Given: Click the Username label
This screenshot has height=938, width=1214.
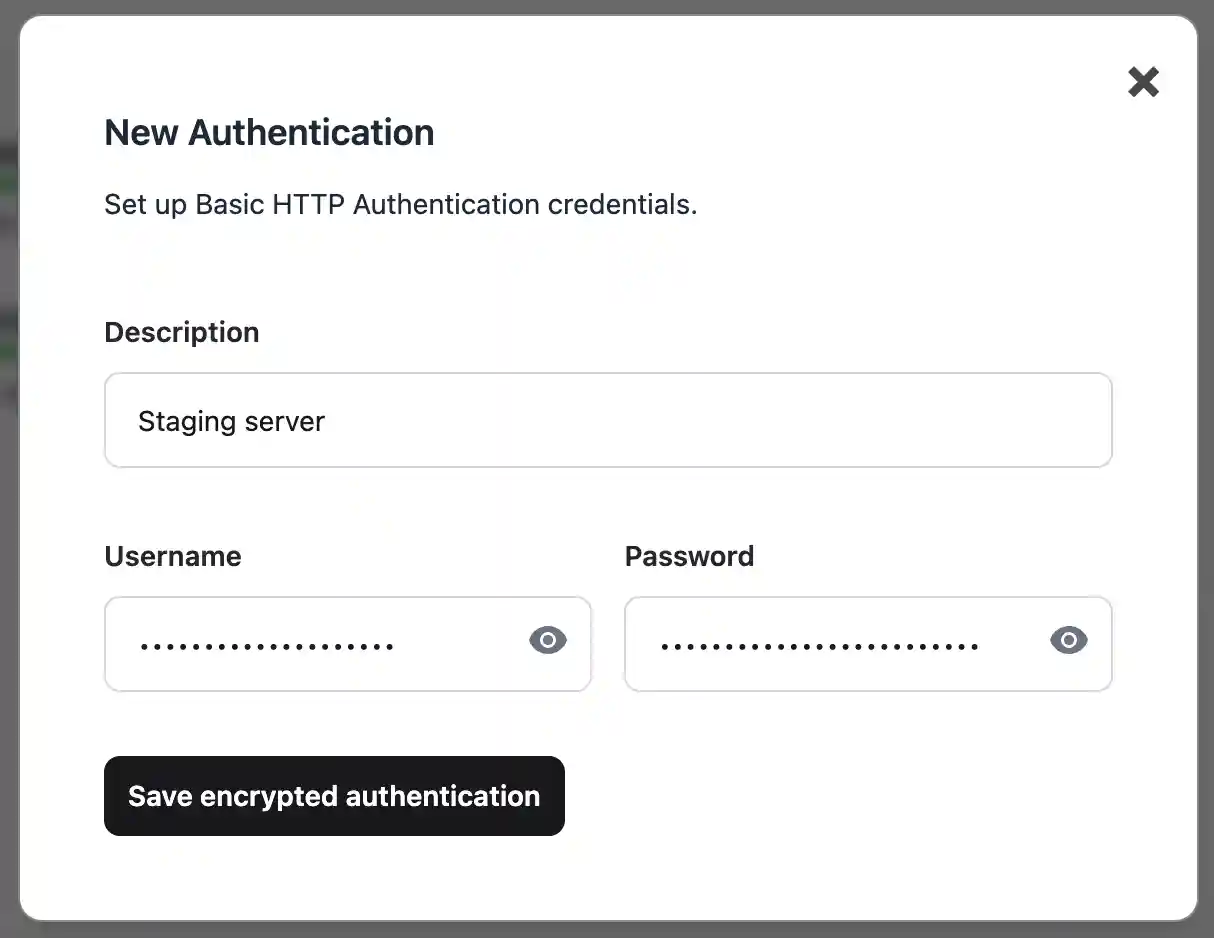Looking at the screenshot, I should pos(172,556).
